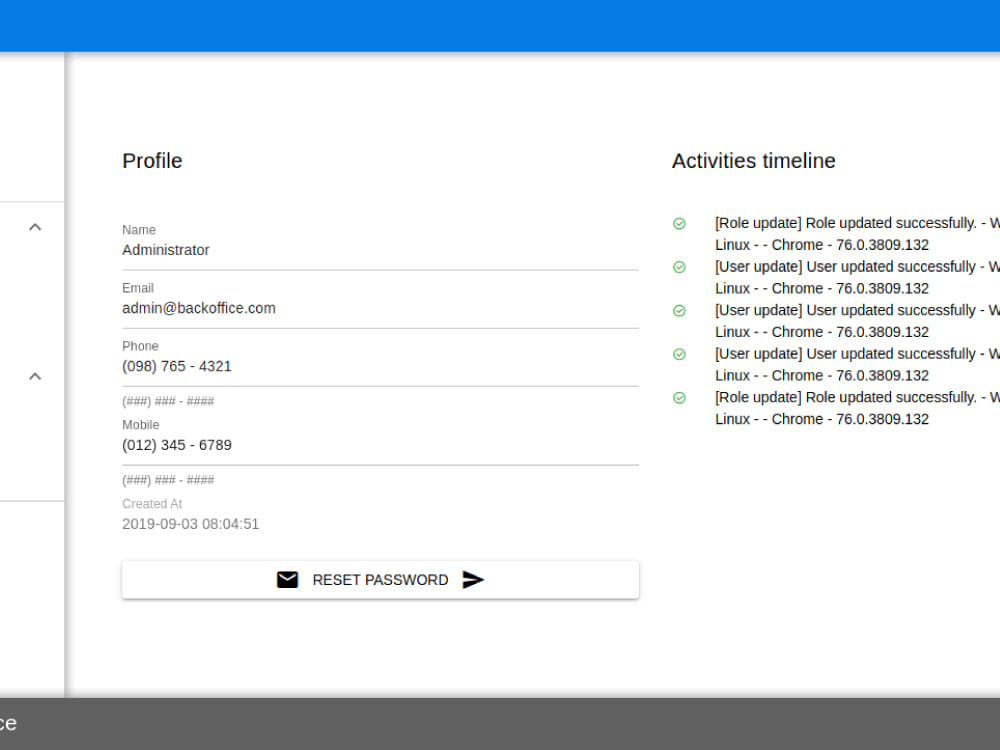Image resolution: width=1000 pixels, height=750 pixels.
Task: Click the Name field label
Action: pos(139,230)
